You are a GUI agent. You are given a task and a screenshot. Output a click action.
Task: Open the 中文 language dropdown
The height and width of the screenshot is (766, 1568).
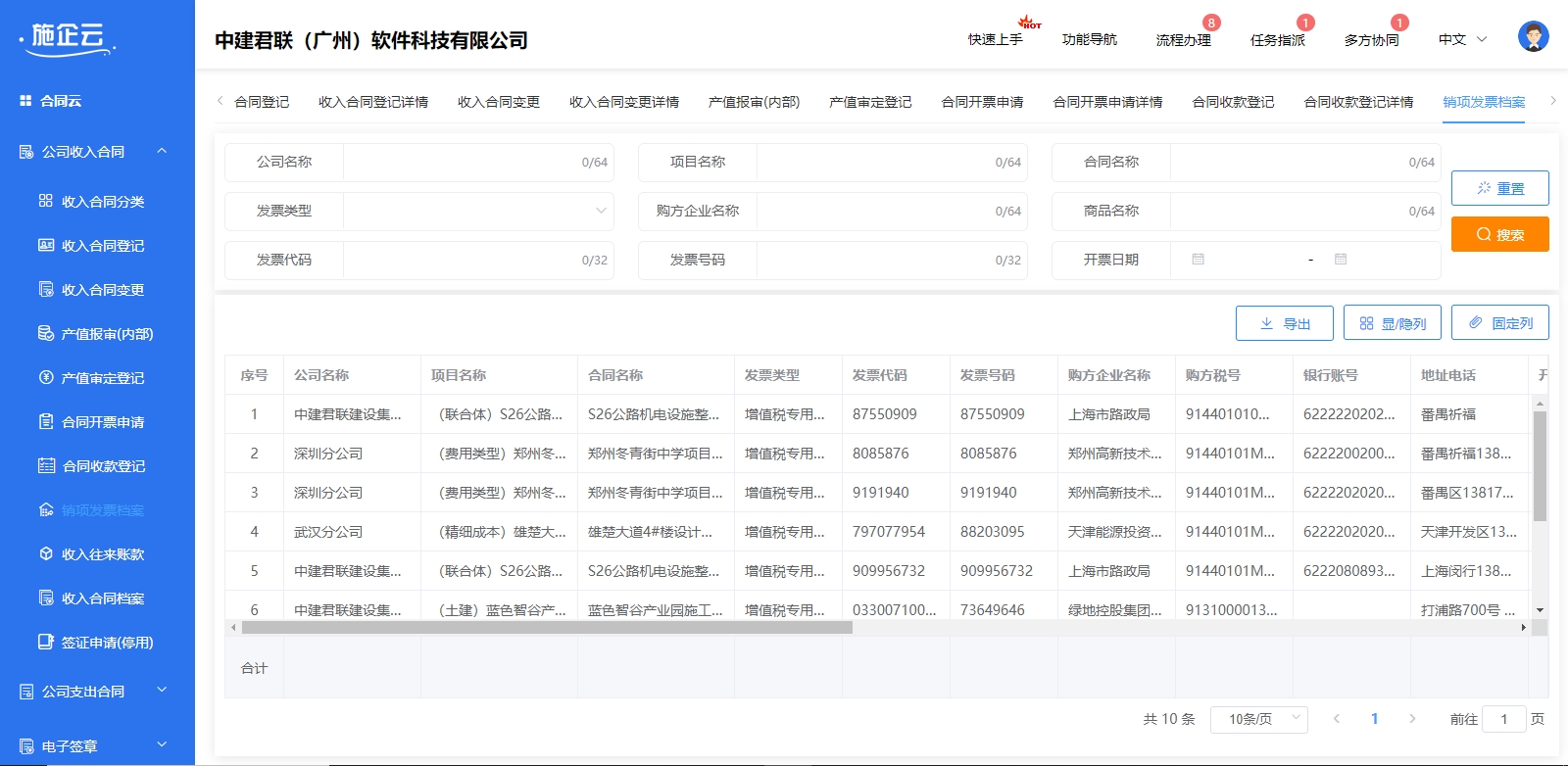(1462, 39)
